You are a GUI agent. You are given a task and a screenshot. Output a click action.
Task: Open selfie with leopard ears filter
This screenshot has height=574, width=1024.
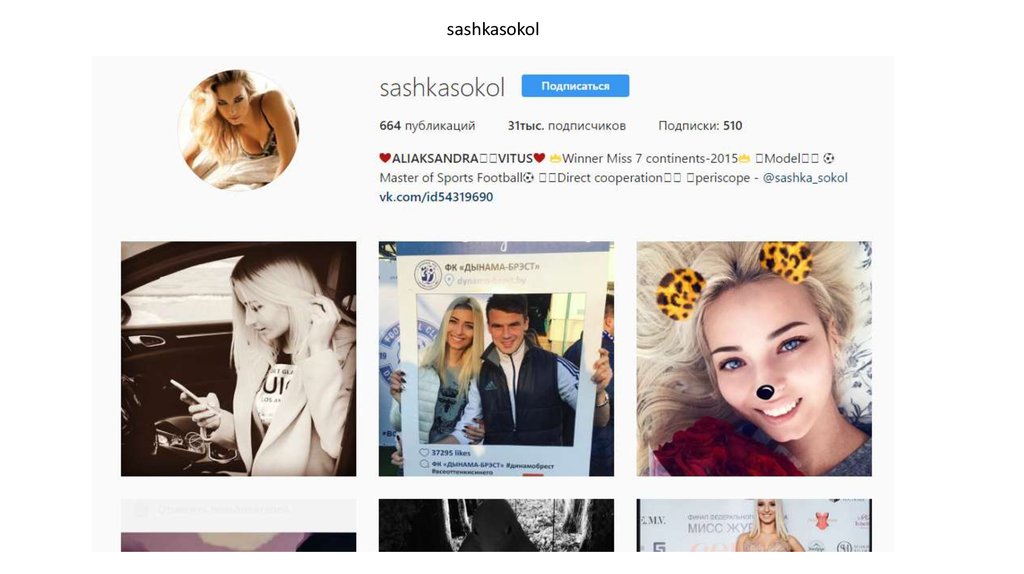(754, 359)
